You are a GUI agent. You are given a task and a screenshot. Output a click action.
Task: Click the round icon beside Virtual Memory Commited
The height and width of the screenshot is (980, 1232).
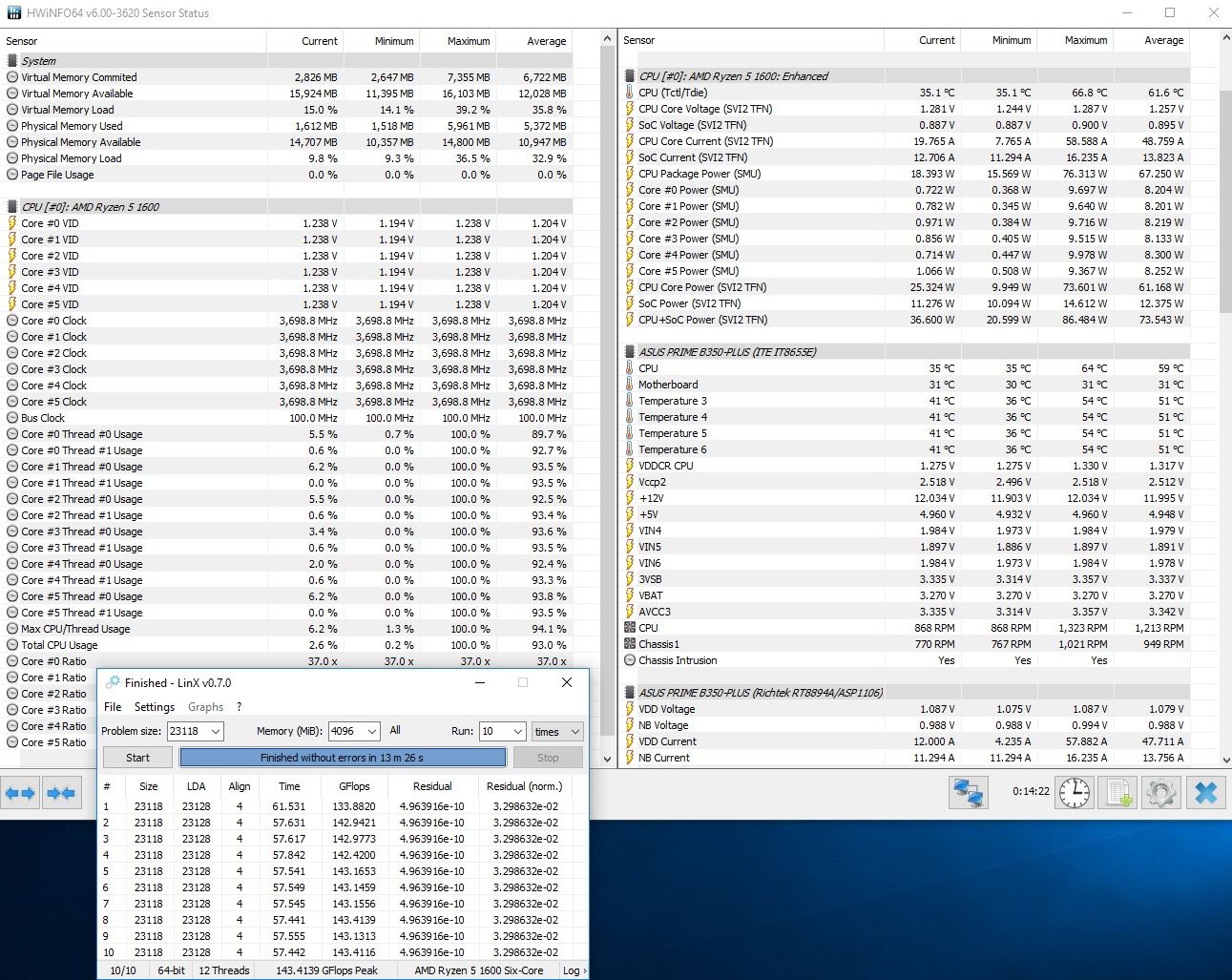[x=12, y=77]
